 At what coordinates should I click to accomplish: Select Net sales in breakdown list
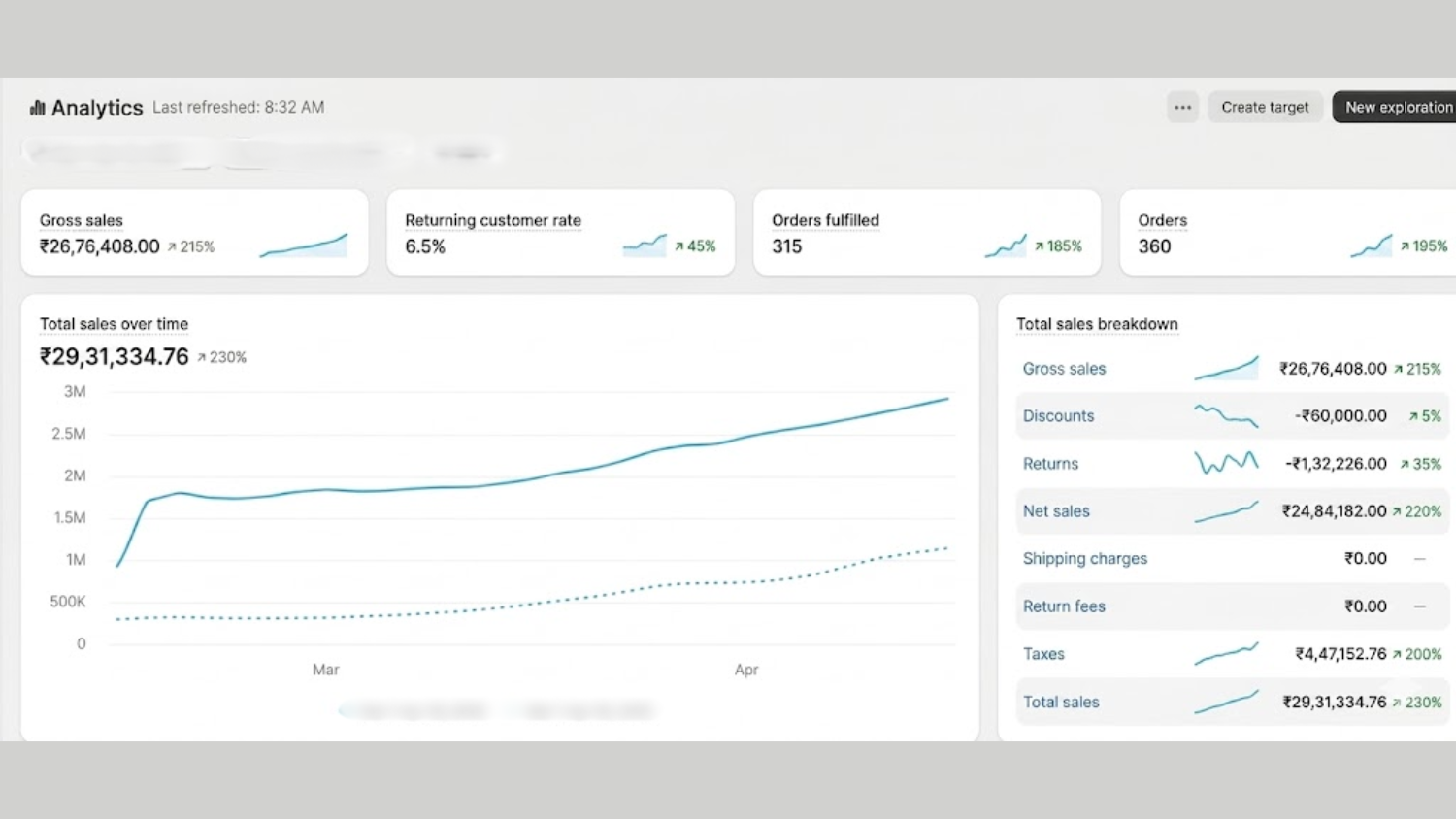1056,511
